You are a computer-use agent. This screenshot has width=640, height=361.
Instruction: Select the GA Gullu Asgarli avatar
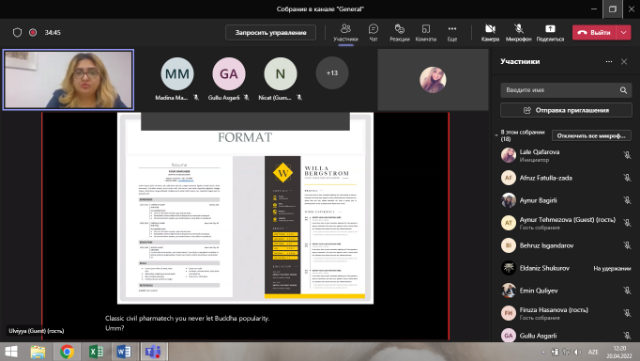pos(229,74)
